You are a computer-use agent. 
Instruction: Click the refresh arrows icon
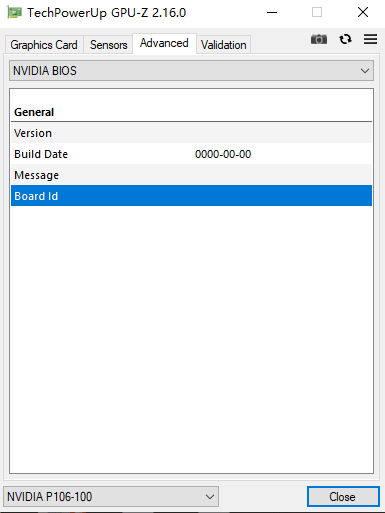click(x=345, y=39)
